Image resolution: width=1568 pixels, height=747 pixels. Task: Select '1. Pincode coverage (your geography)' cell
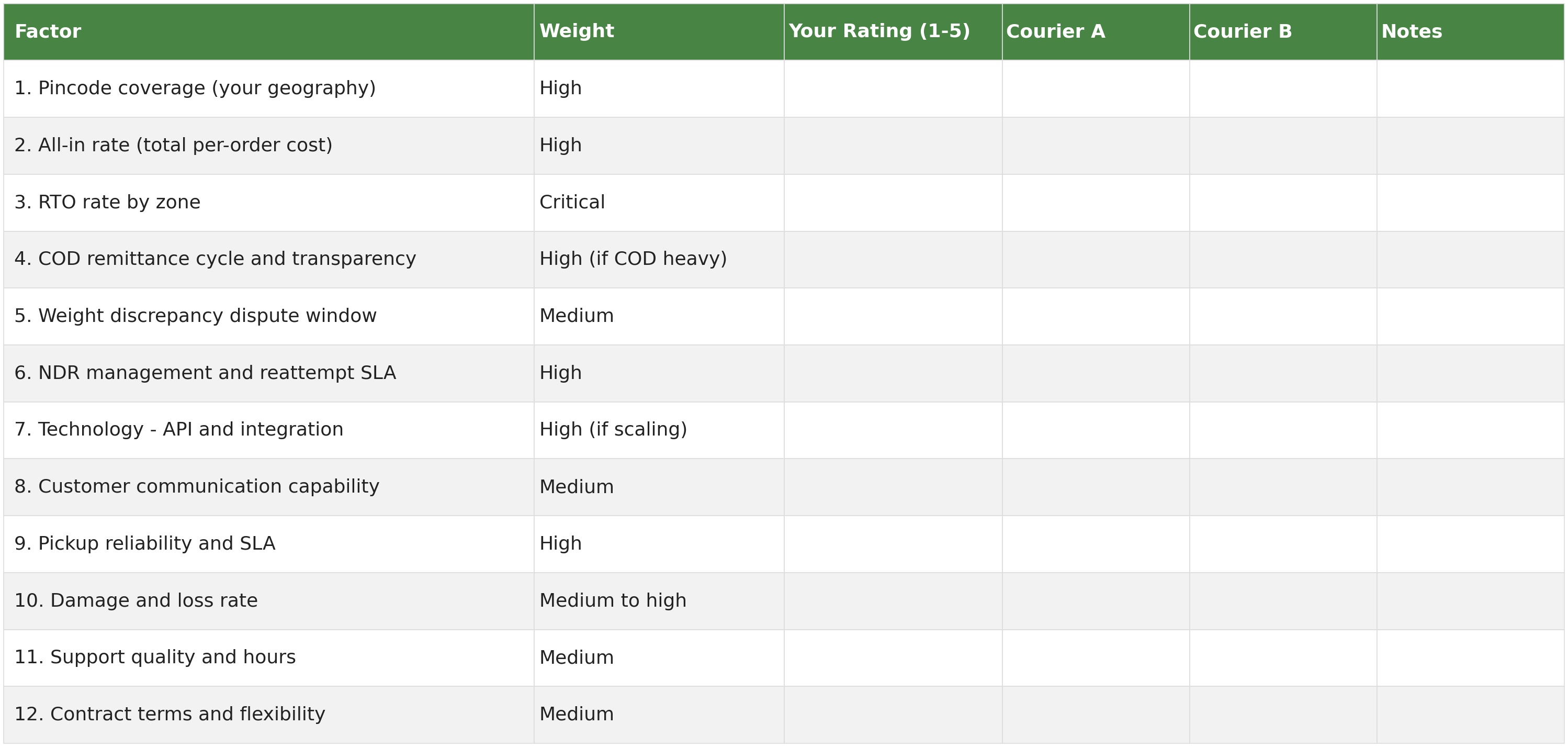(x=268, y=88)
